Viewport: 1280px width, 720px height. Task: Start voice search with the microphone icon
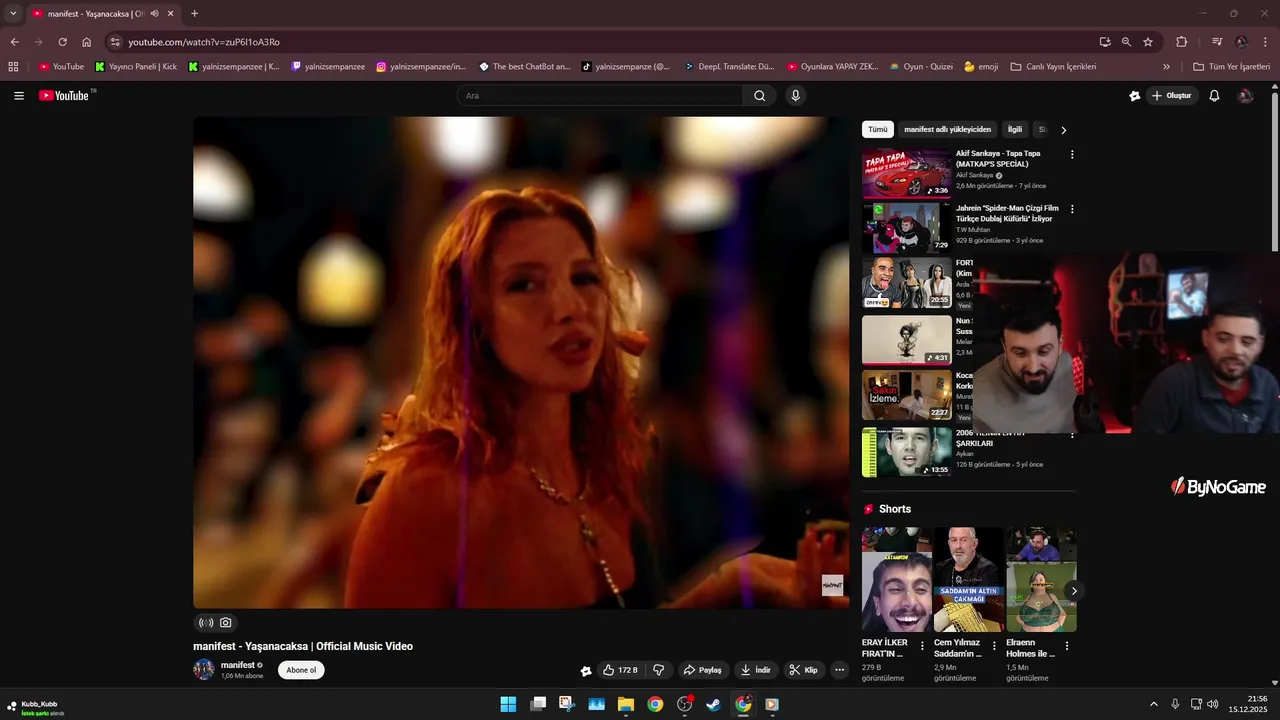[x=795, y=96]
